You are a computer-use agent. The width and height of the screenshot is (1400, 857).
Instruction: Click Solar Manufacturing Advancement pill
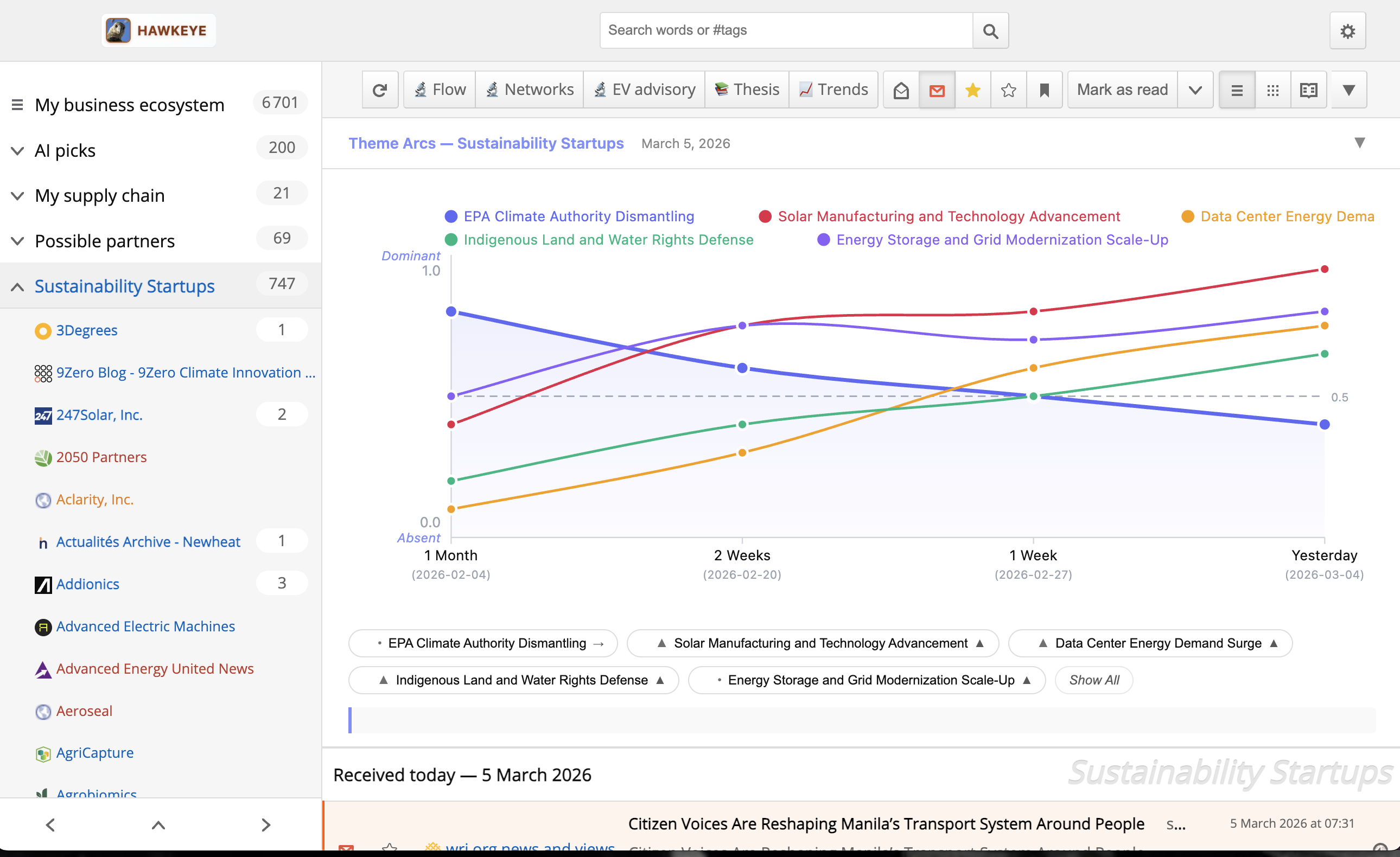coord(812,643)
